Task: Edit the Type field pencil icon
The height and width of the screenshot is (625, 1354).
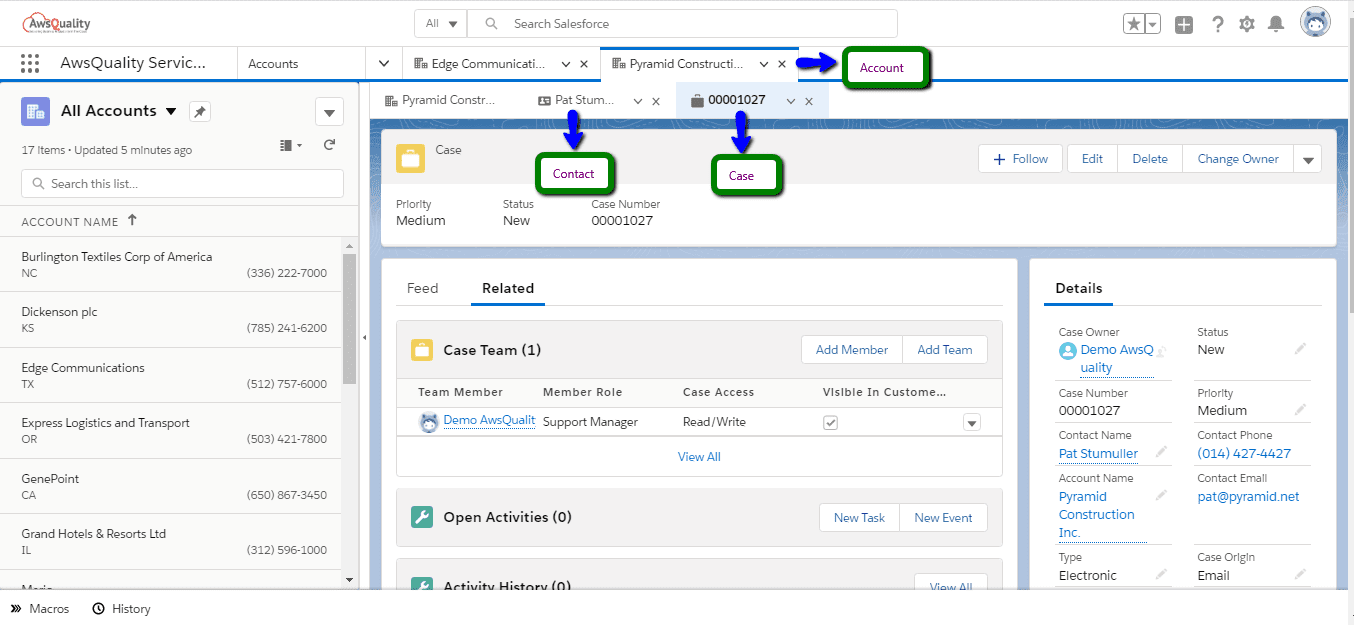Action: 1161,574
